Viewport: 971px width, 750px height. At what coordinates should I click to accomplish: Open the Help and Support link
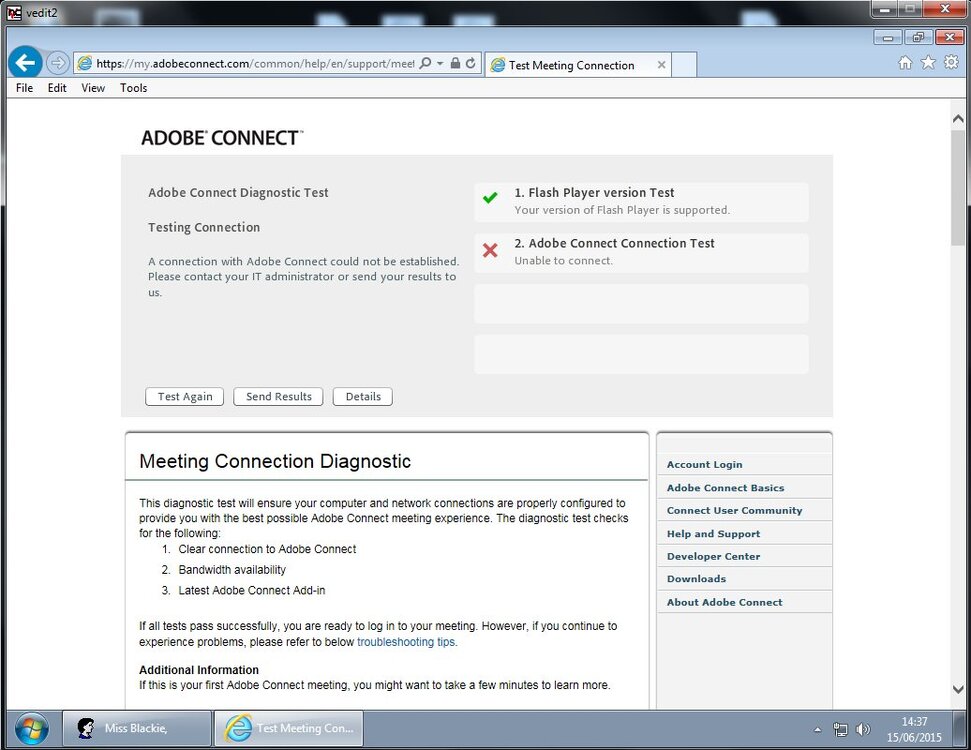click(713, 534)
